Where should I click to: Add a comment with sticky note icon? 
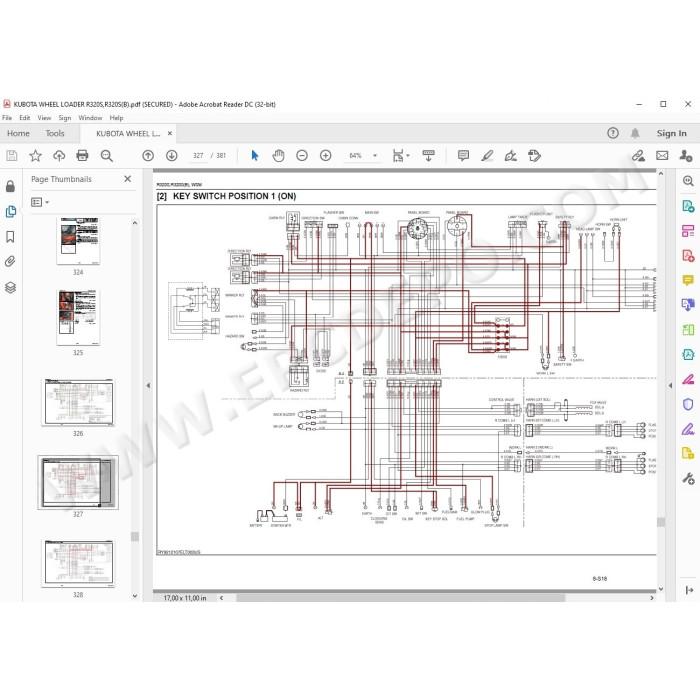(463, 156)
